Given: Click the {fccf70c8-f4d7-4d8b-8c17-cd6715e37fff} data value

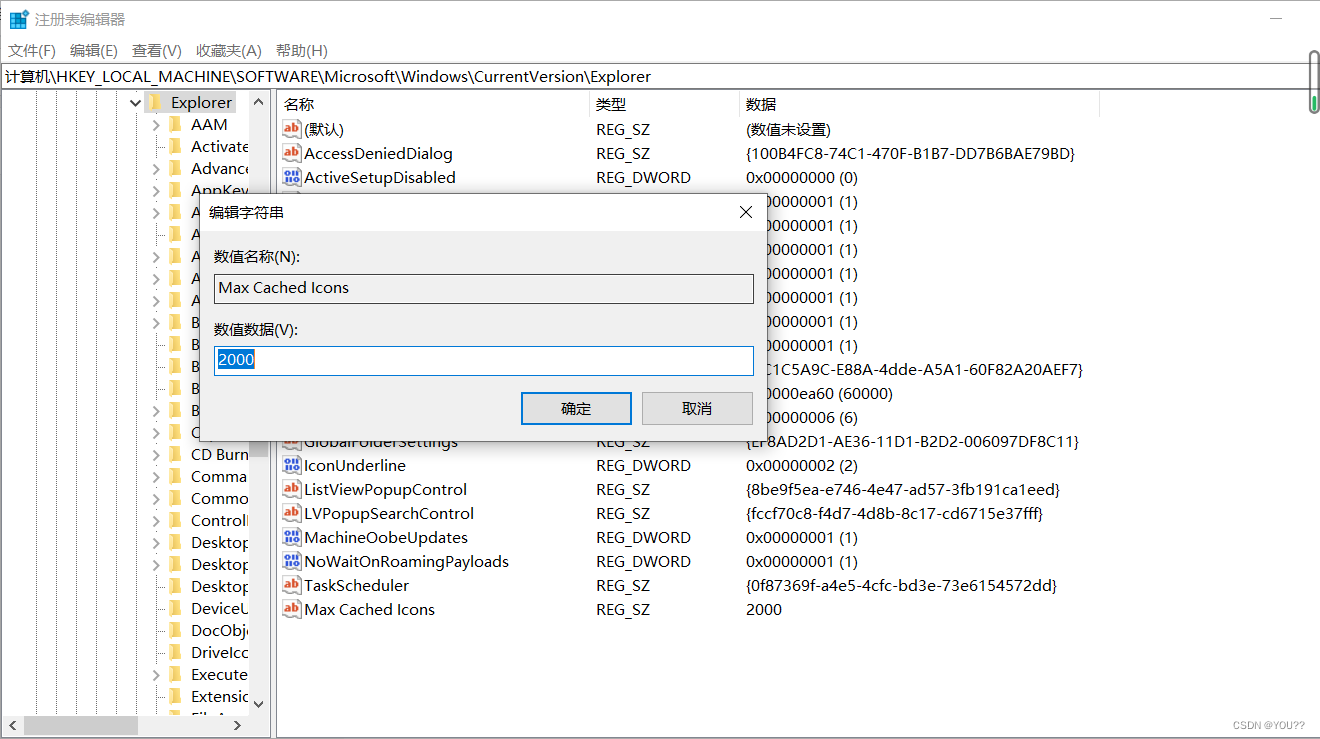Looking at the screenshot, I should point(896,513).
